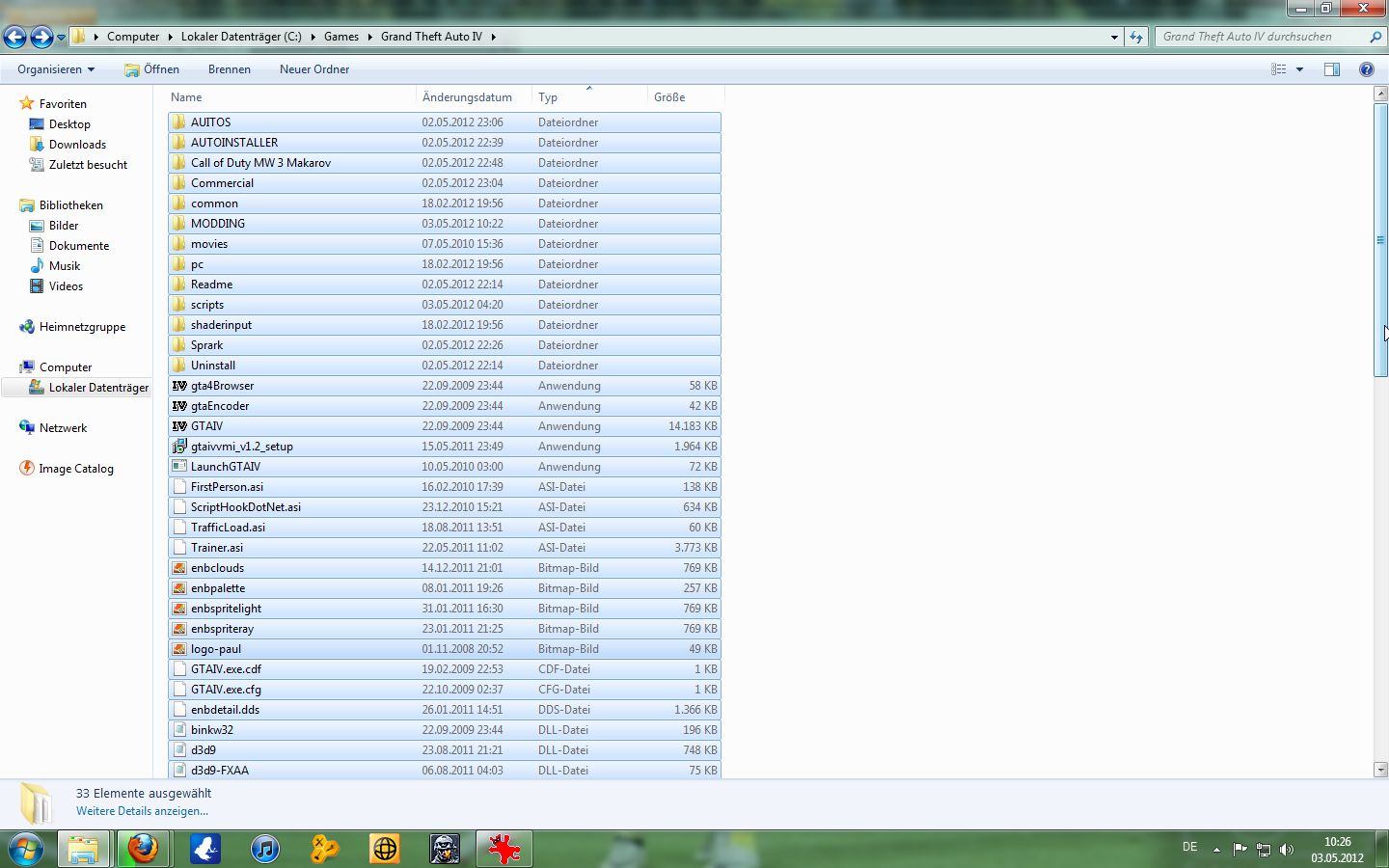Select the gtaEncoder application icon
This screenshot has height=868, width=1389.
click(179, 406)
